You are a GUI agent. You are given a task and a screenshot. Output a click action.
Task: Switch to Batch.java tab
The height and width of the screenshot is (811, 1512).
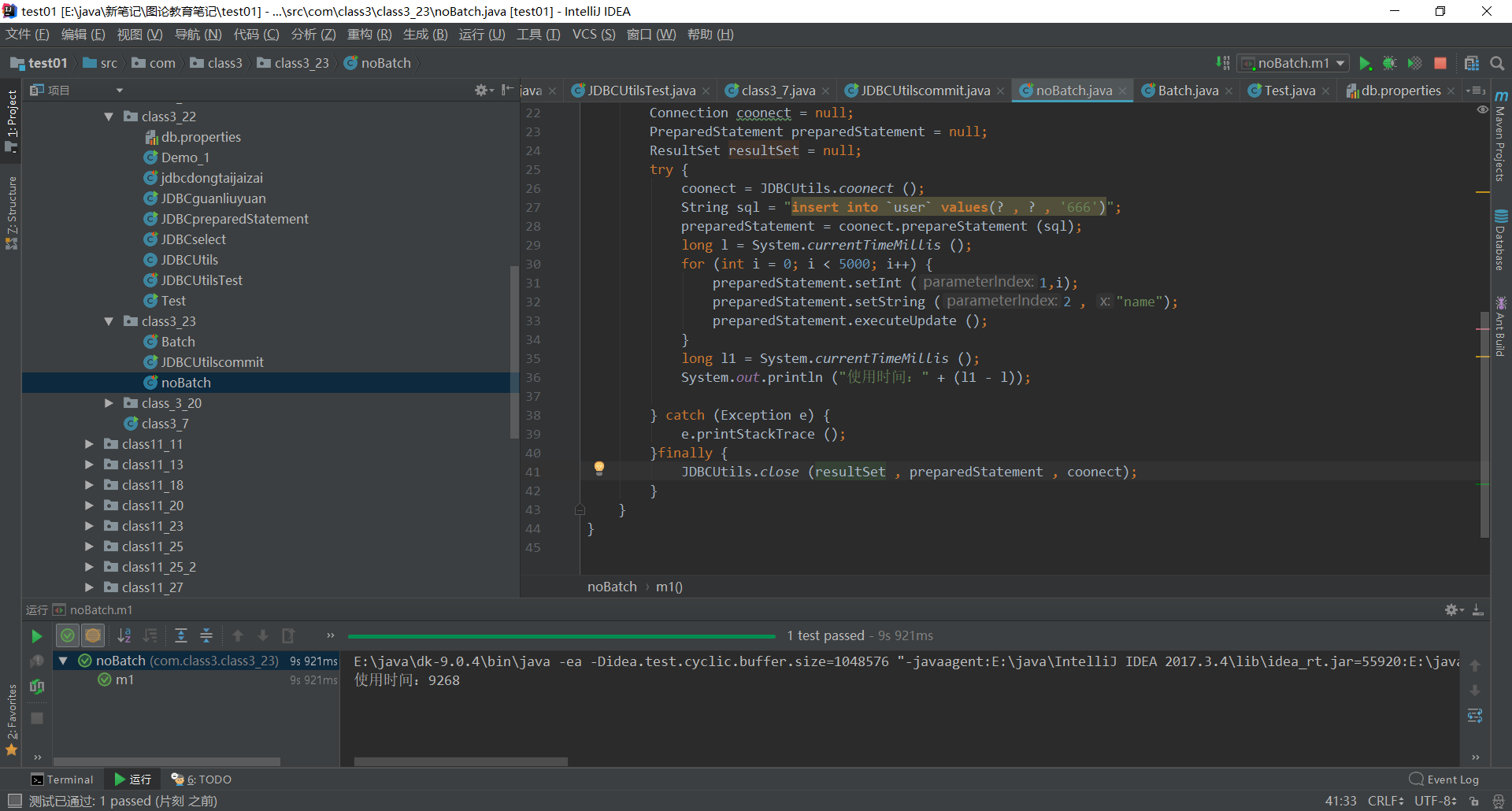[1188, 91]
